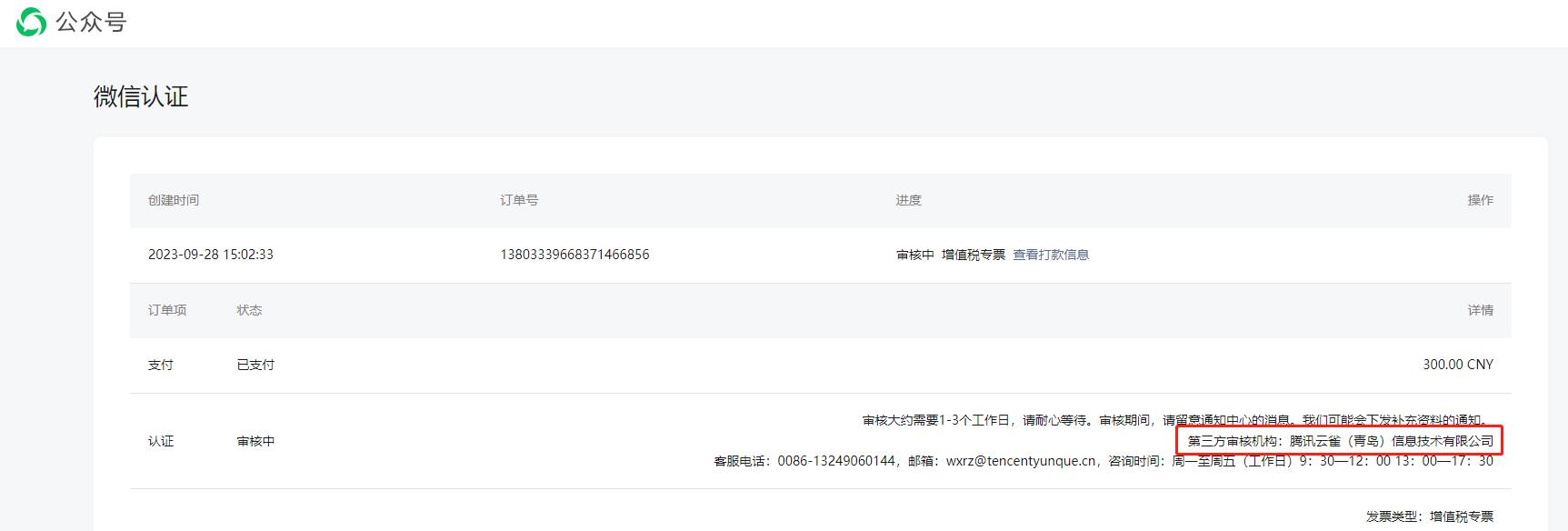Click the 订单号 column header
This screenshot has height=531, width=1568.
pyautogui.click(x=519, y=200)
